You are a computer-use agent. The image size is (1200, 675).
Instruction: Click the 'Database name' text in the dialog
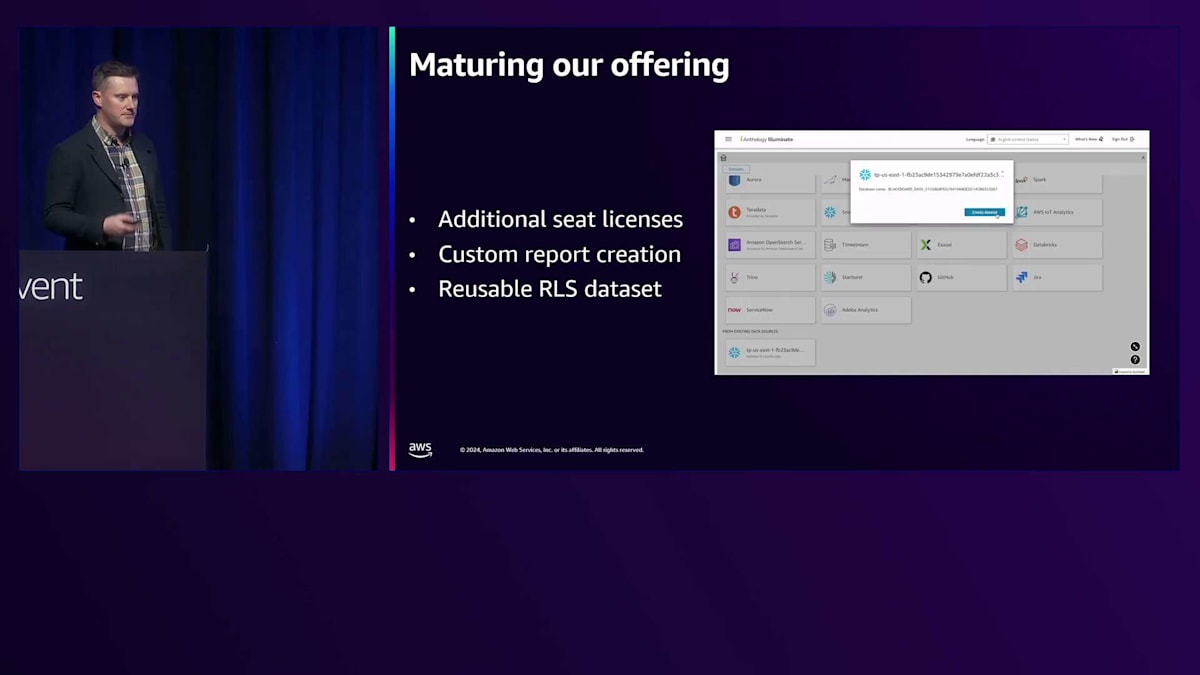point(870,189)
